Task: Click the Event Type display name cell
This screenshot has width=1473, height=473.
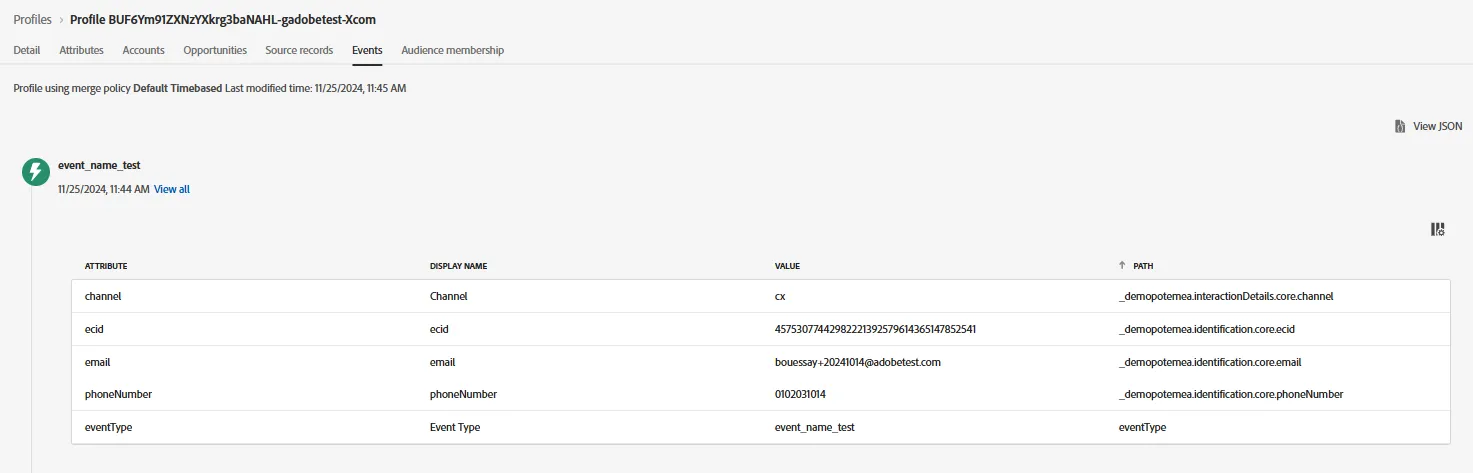Action: (x=455, y=427)
